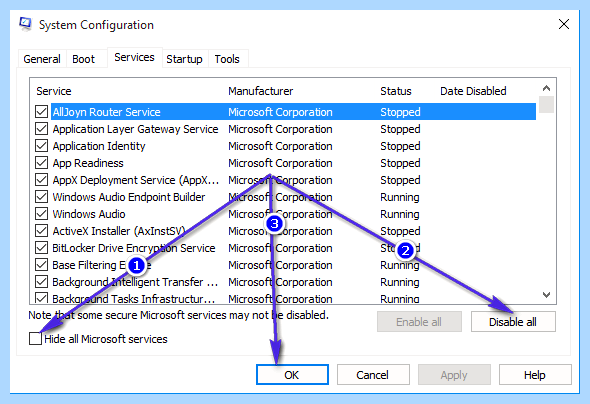Screen dimensions: 590x404
Task: Go to the Startup tab
Action: pyautogui.click(x=184, y=59)
